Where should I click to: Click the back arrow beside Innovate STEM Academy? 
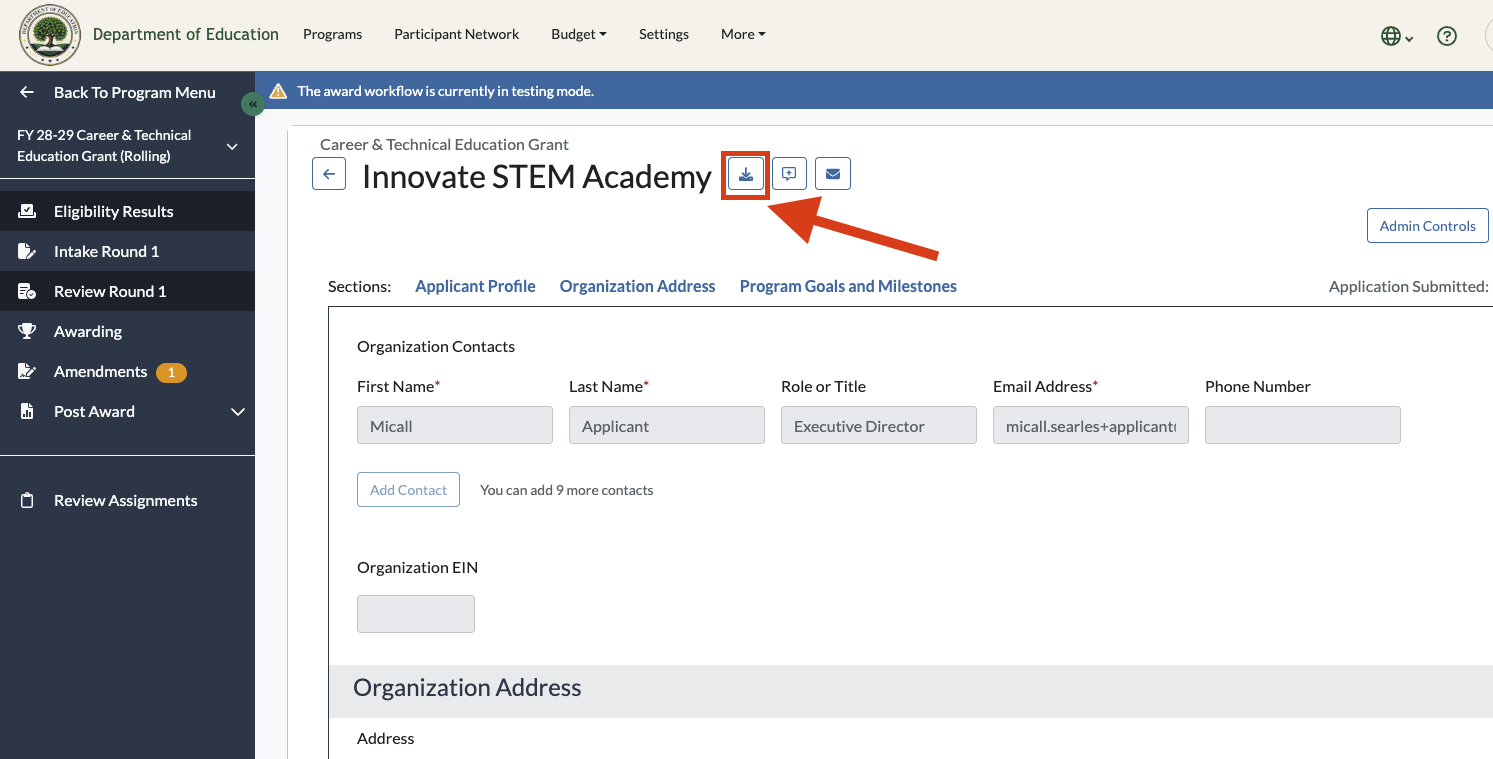point(329,174)
